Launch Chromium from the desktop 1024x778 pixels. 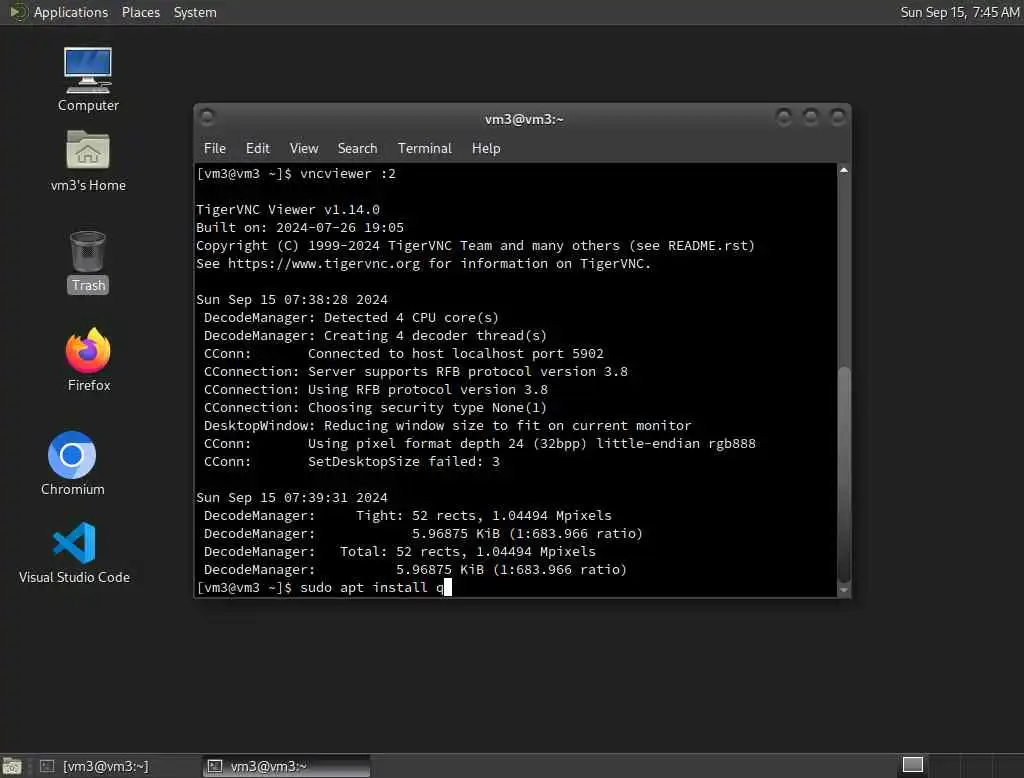72,463
